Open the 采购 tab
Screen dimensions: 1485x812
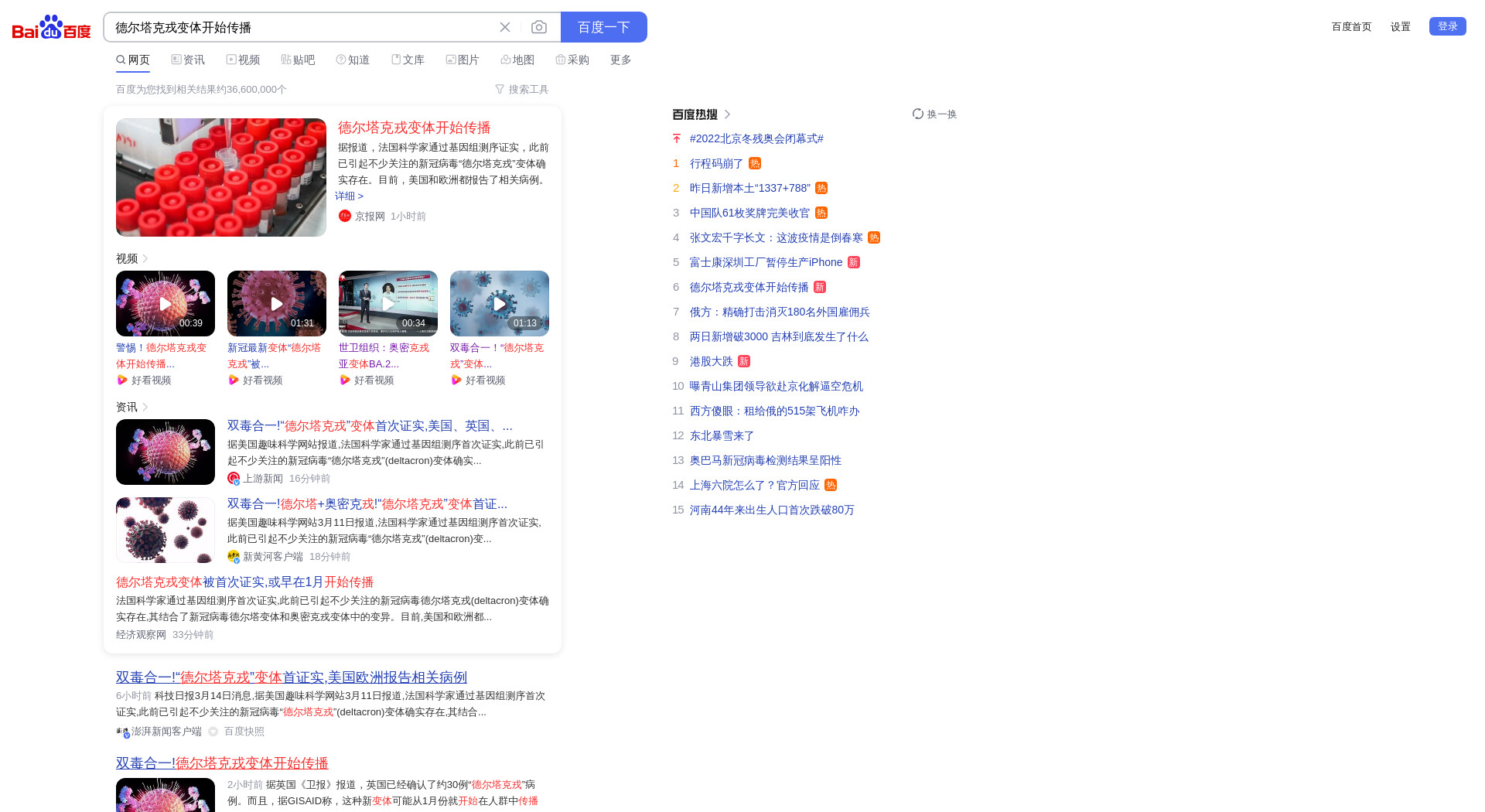[572, 60]
